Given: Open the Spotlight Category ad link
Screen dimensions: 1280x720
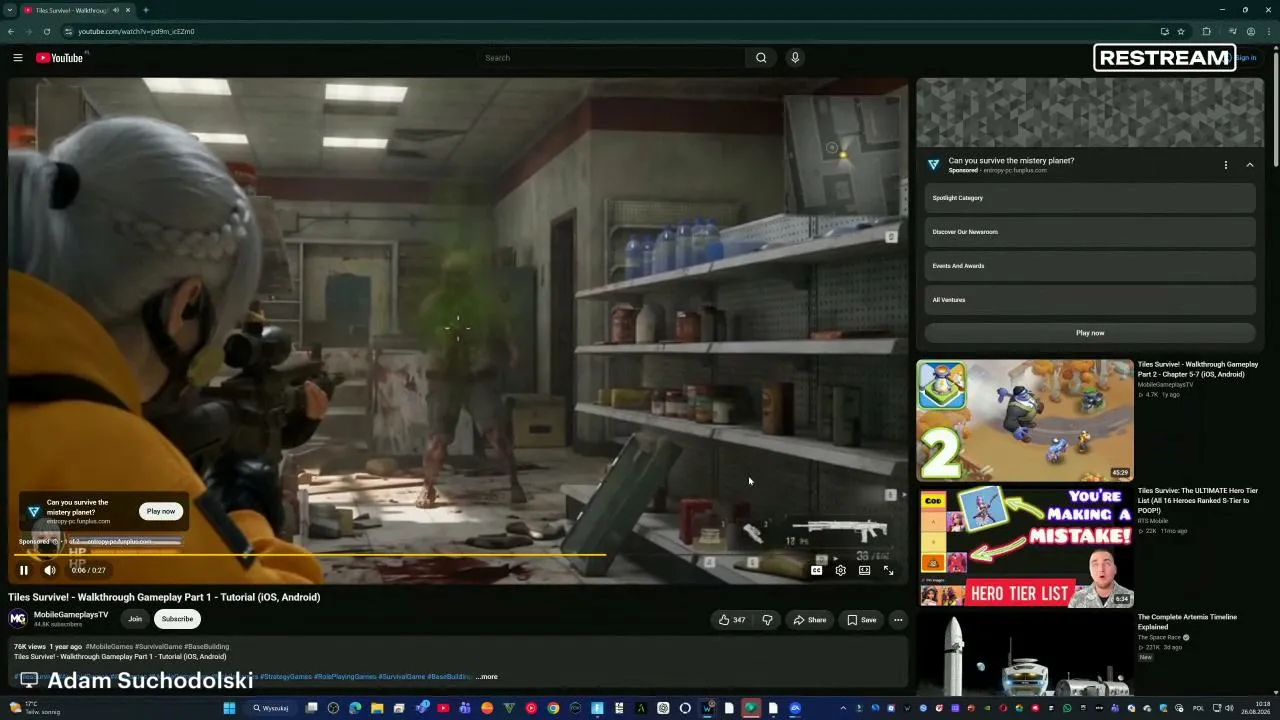Looking at the screenshot, I should click(x=1090, y=198).
